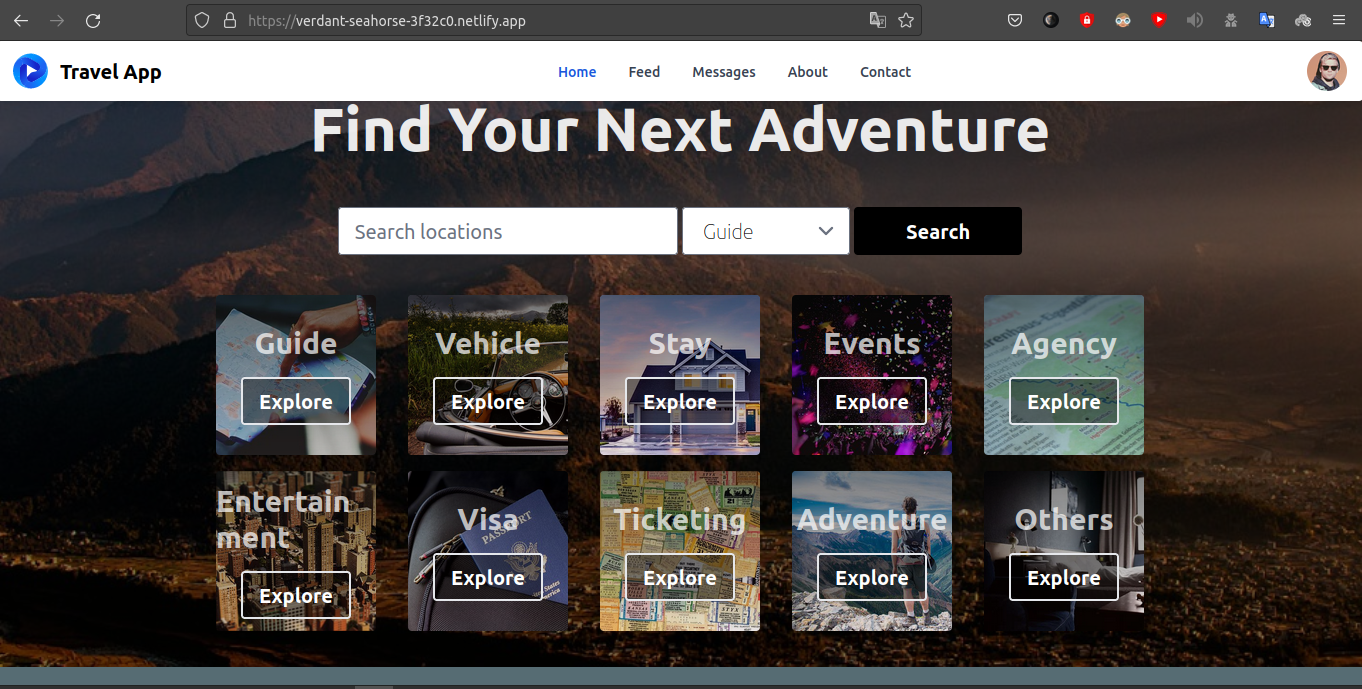Bookmark this page with the star
This screenshot has width=1362, height=689.
(906, 20)
